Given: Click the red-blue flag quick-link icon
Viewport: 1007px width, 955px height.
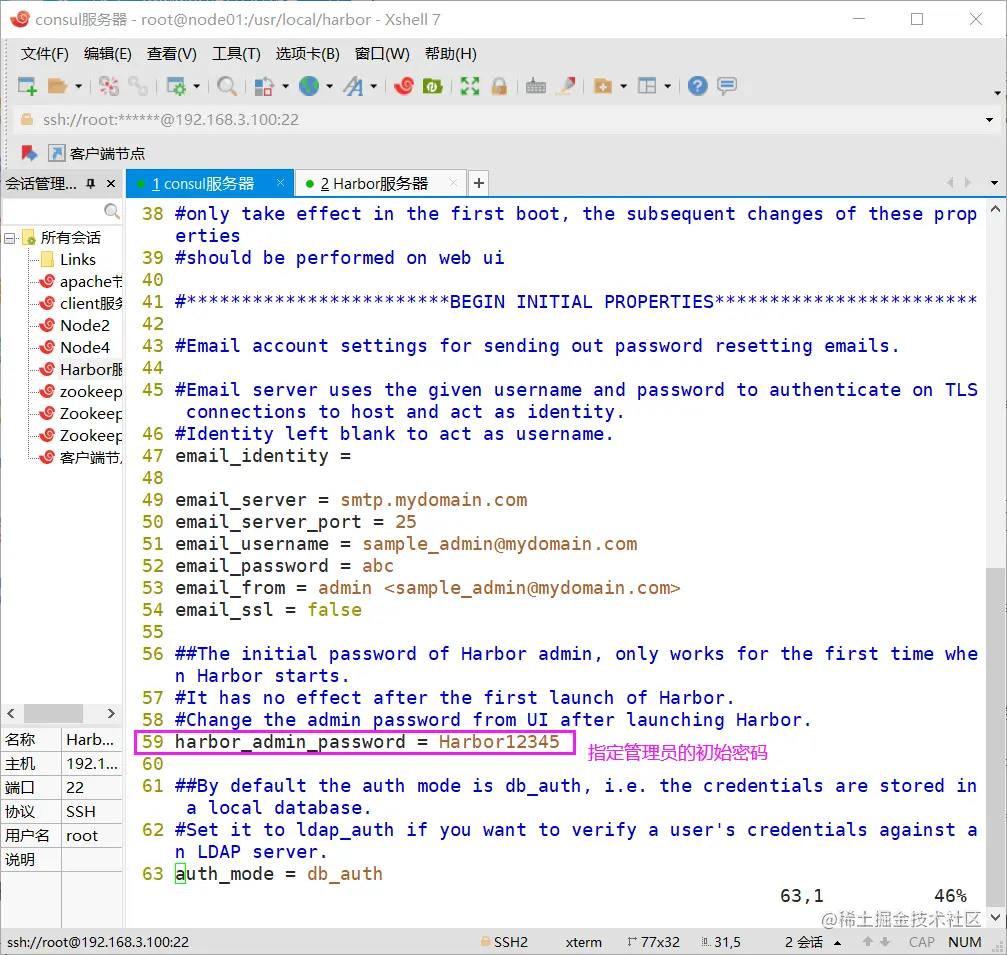Looking at the screenshot, I should click(29, 153).
